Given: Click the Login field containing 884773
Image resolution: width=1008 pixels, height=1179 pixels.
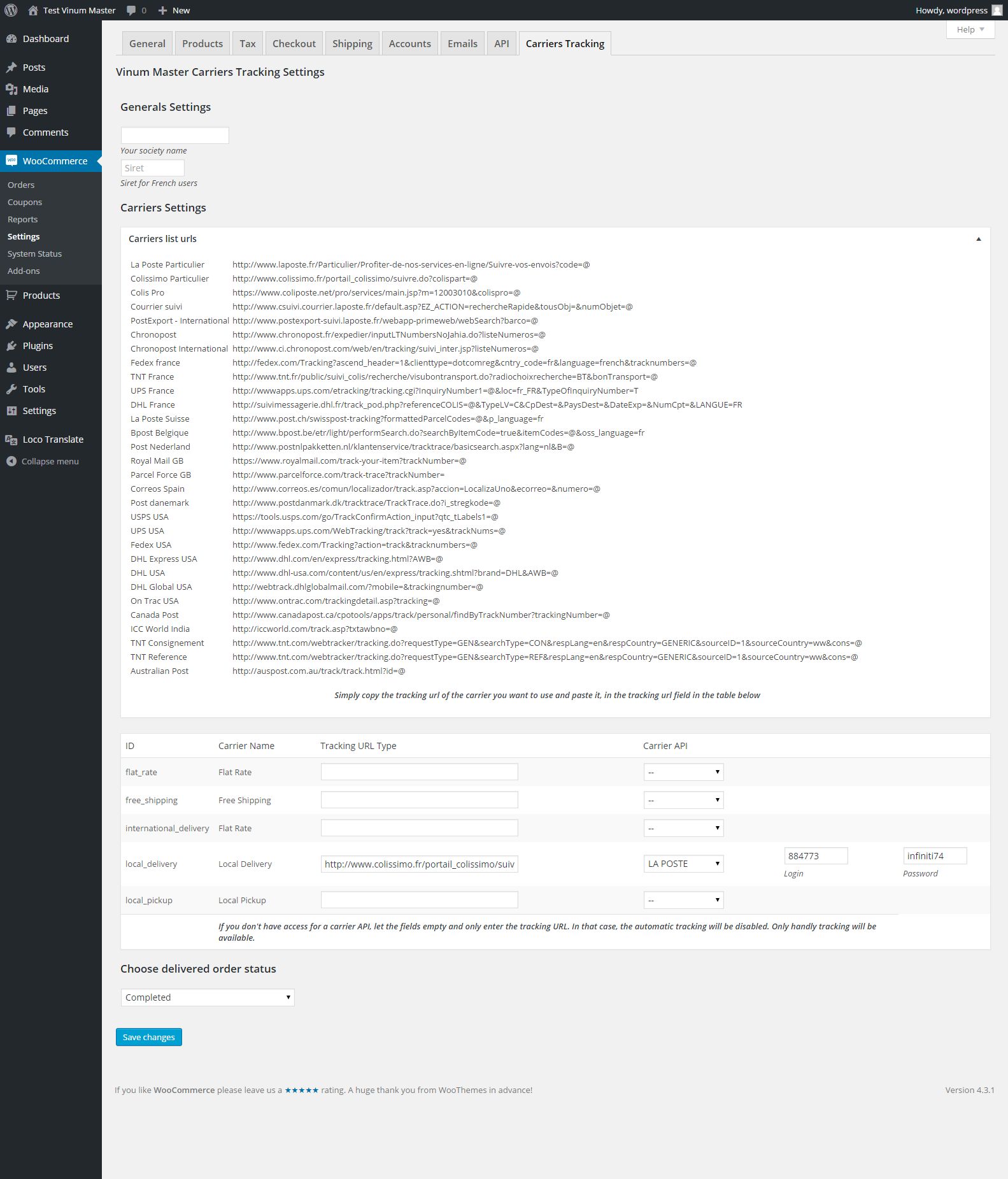Looking at the screenshot, I should tap(816, 856).
